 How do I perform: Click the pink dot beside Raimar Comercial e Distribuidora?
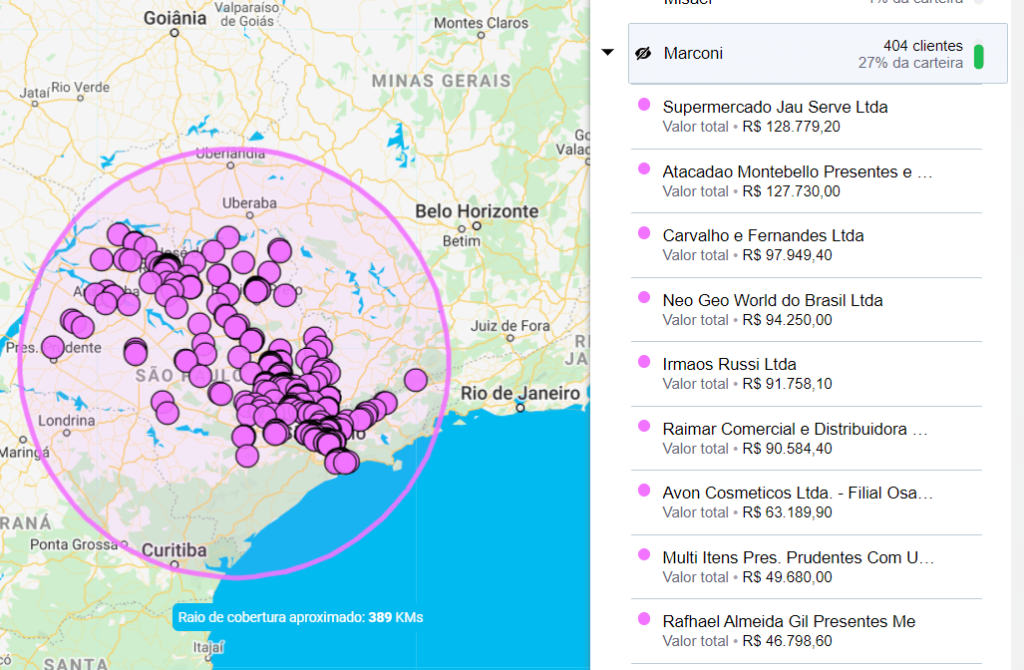[644, 428]
